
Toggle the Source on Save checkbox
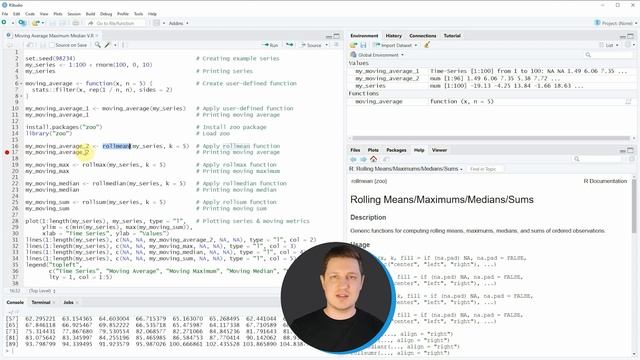(x=52, y=45)
